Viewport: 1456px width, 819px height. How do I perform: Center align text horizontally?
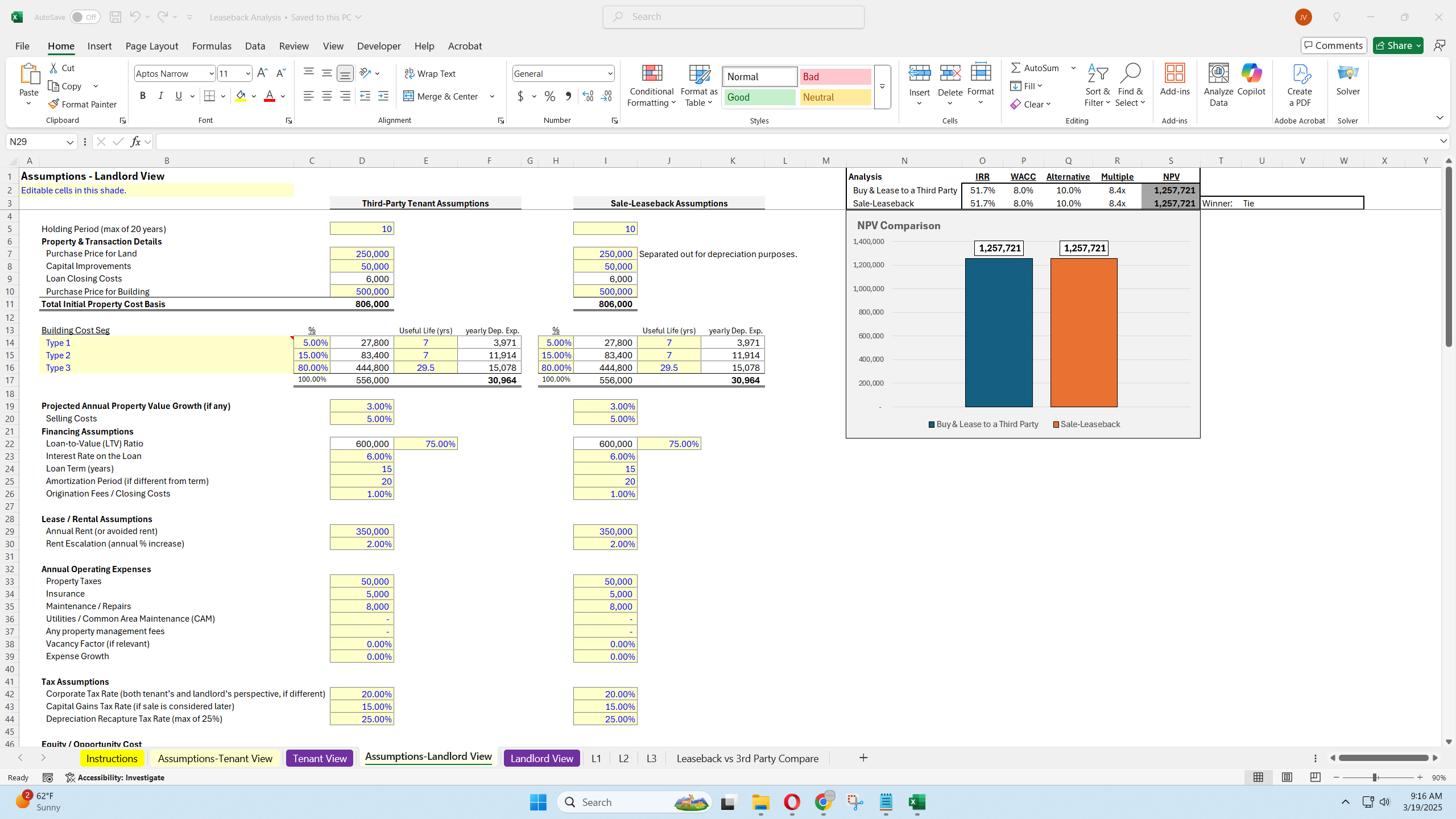tap(327, 96)
